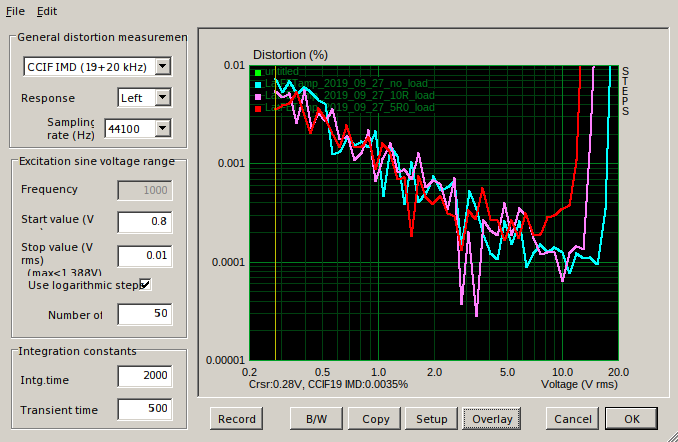Expand the Response channel dropdown arrow
Viewport: 678px width, 442px height.
[x=163, y=98]
